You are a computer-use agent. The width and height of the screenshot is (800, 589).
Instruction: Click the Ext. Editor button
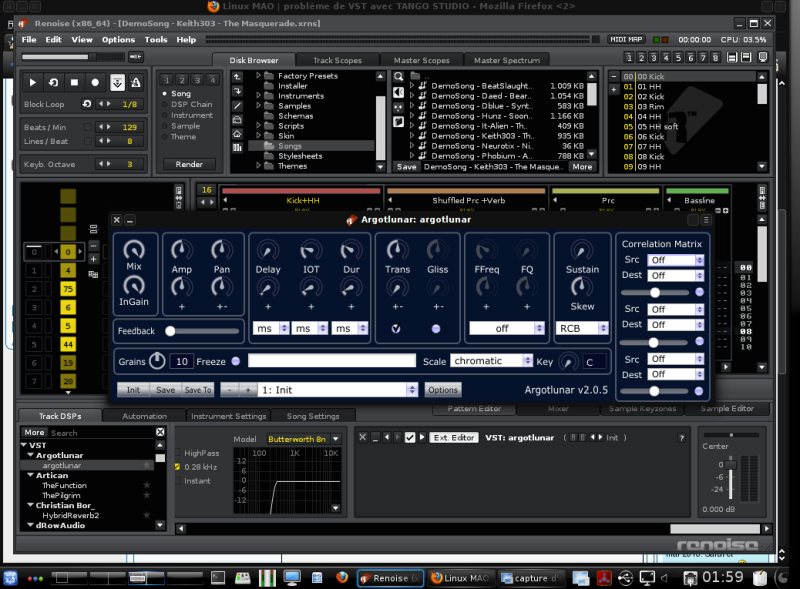coord(454,437)
